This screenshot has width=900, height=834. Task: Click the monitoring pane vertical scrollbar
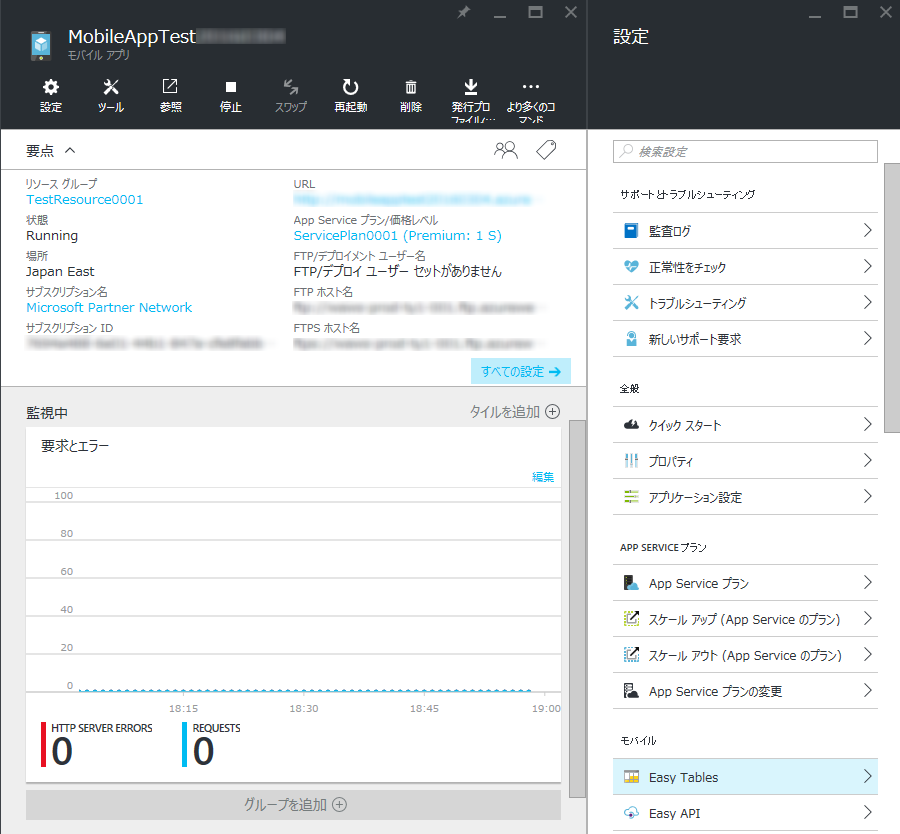pos(577,608)
